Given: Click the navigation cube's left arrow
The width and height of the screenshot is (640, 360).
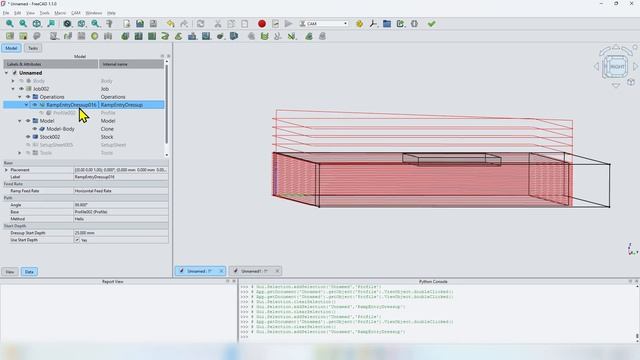Looking at the screenshot, I should [596, 66].
